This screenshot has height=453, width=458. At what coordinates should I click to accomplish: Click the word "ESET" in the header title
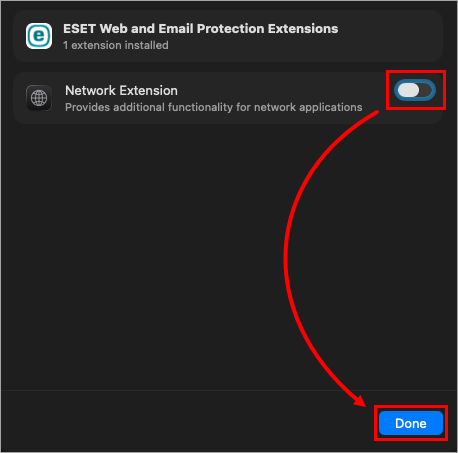(x=80, y=29)
